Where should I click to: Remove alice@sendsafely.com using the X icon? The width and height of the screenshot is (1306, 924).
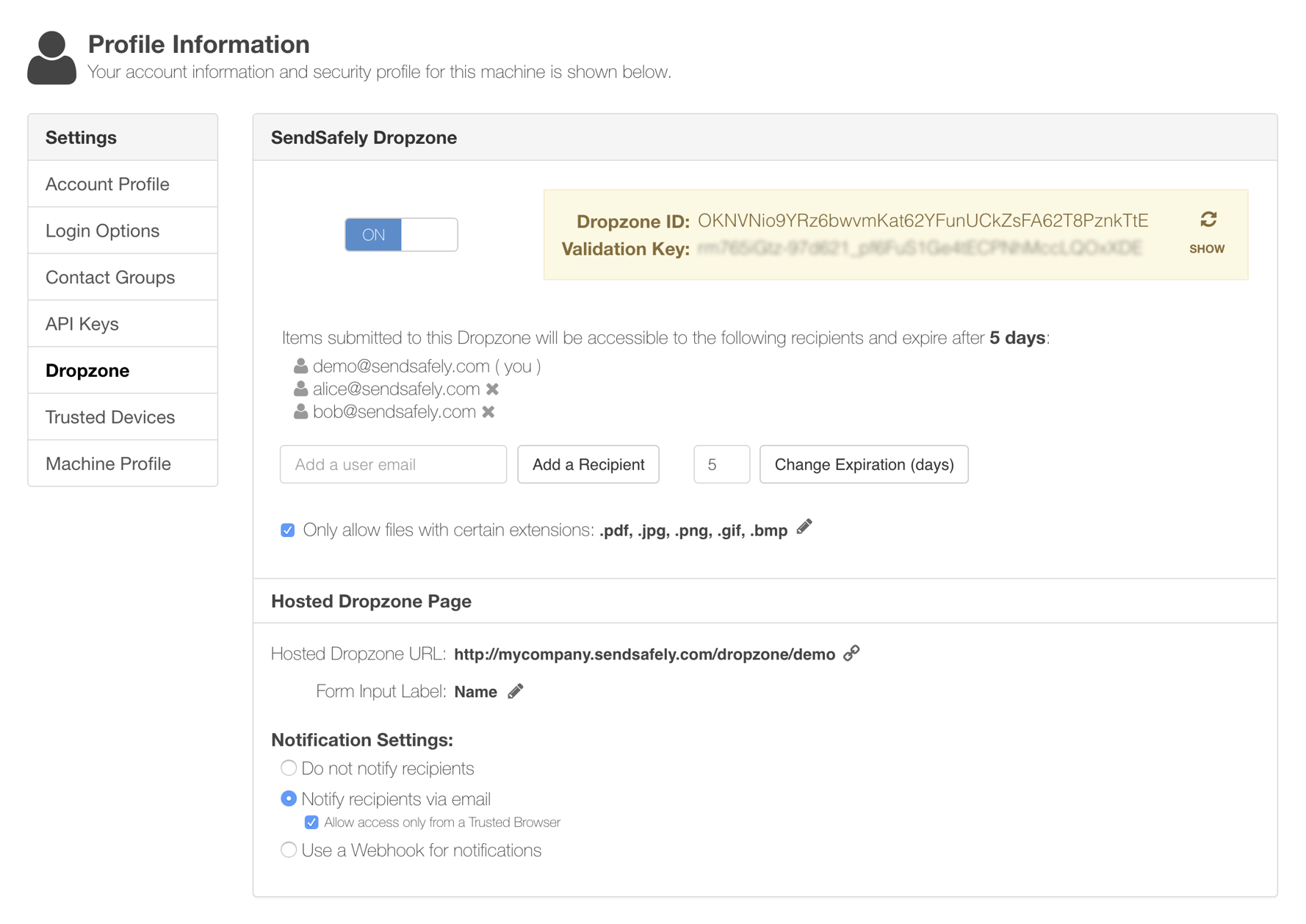493,389
